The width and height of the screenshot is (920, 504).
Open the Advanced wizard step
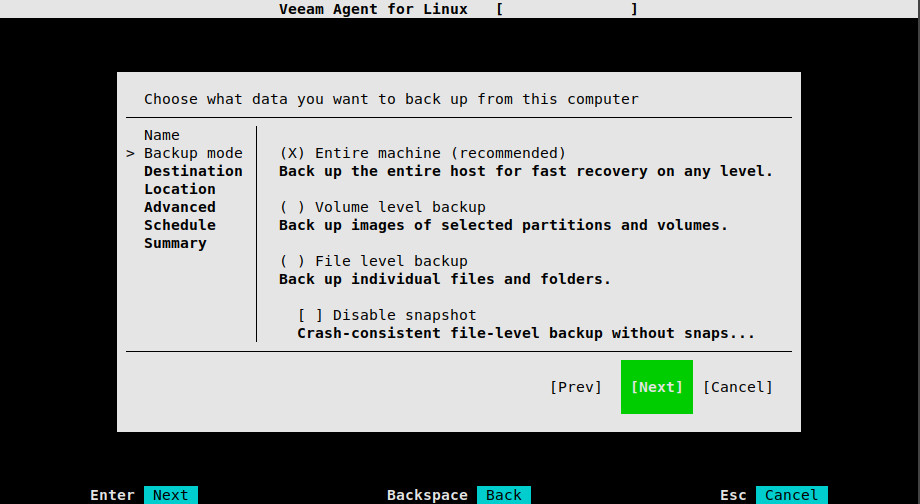coord(180,207)
